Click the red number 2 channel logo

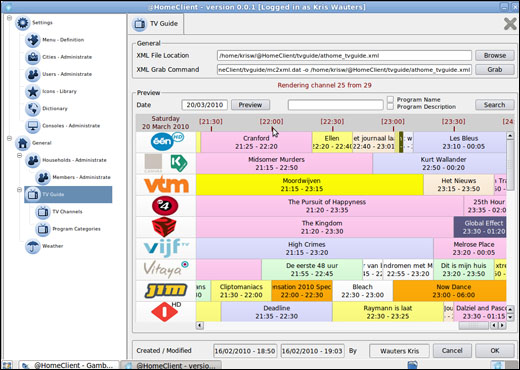click(164, 227)
